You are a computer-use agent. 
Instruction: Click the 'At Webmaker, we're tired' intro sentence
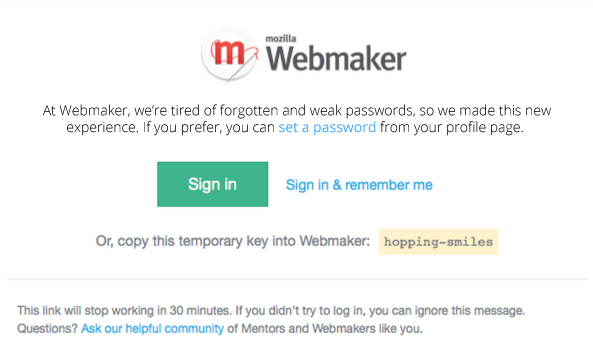click(297, 110)
